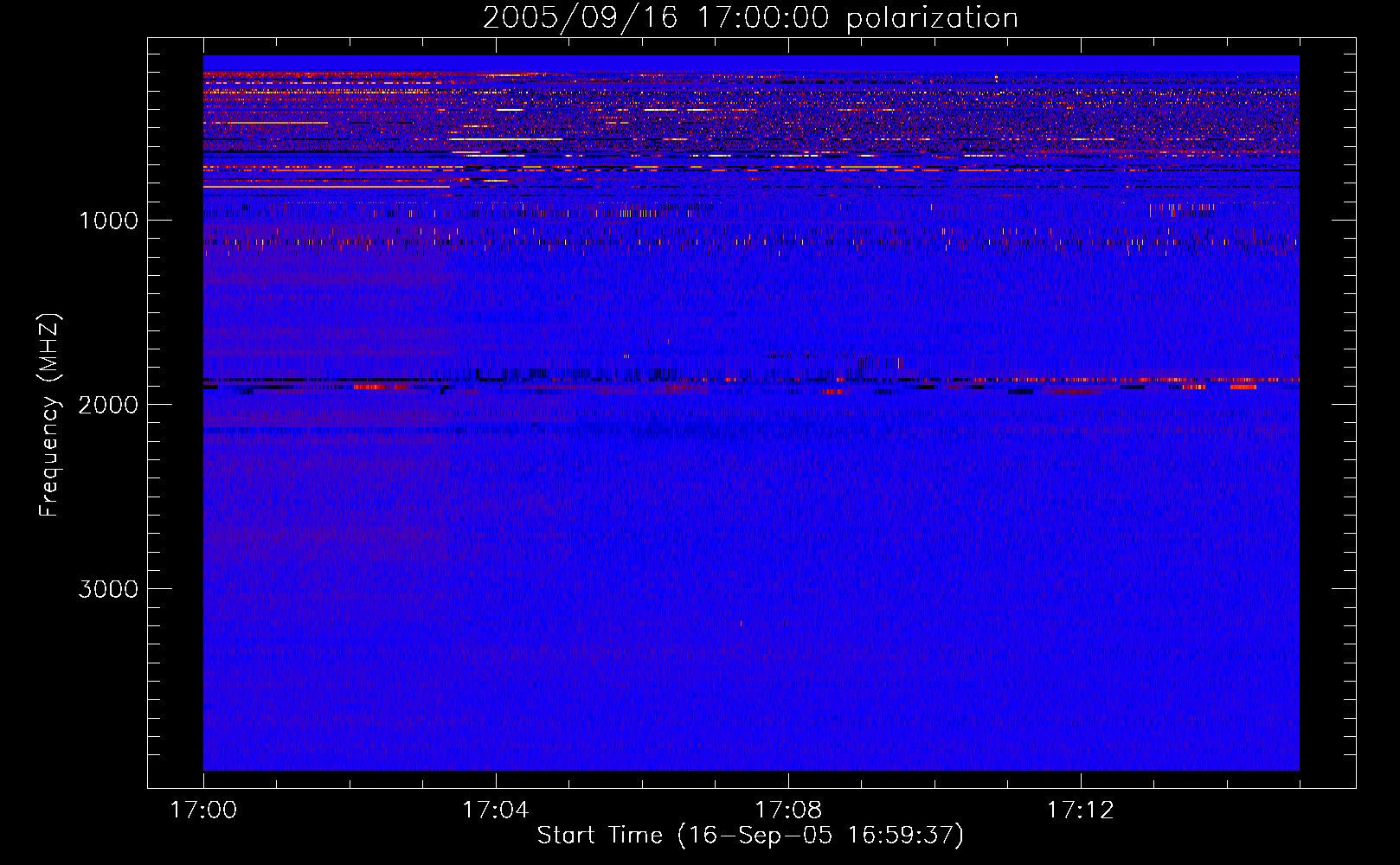Click the 'Frequency (MHZ)' axis label
This screenshot has height=865, width=1400.
pos(49,415)
